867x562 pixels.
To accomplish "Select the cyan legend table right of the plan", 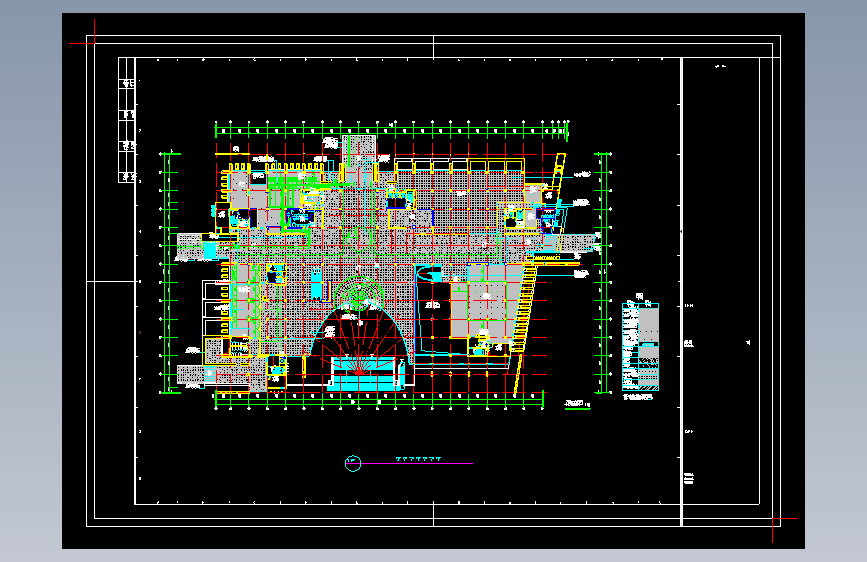I will [x=640, y=347].
